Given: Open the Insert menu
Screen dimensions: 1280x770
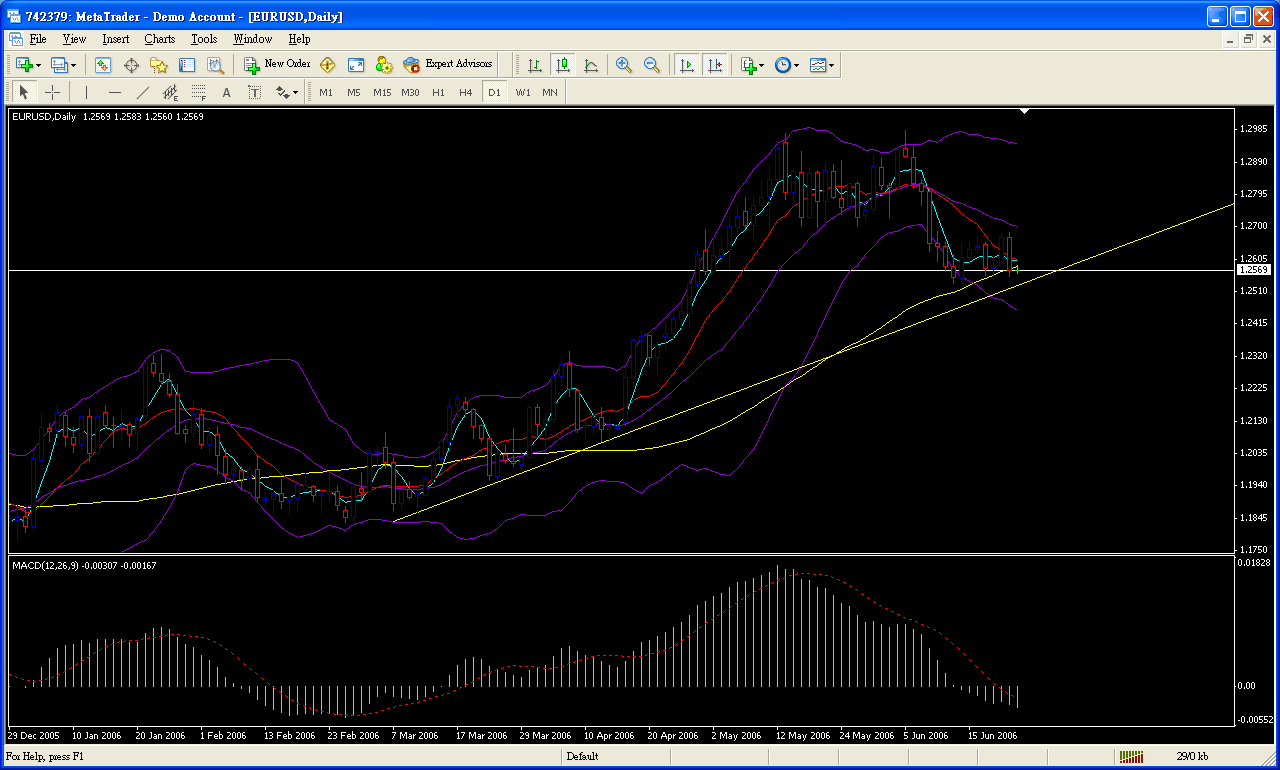Looking at the screenshot, I should pos(115,39).
